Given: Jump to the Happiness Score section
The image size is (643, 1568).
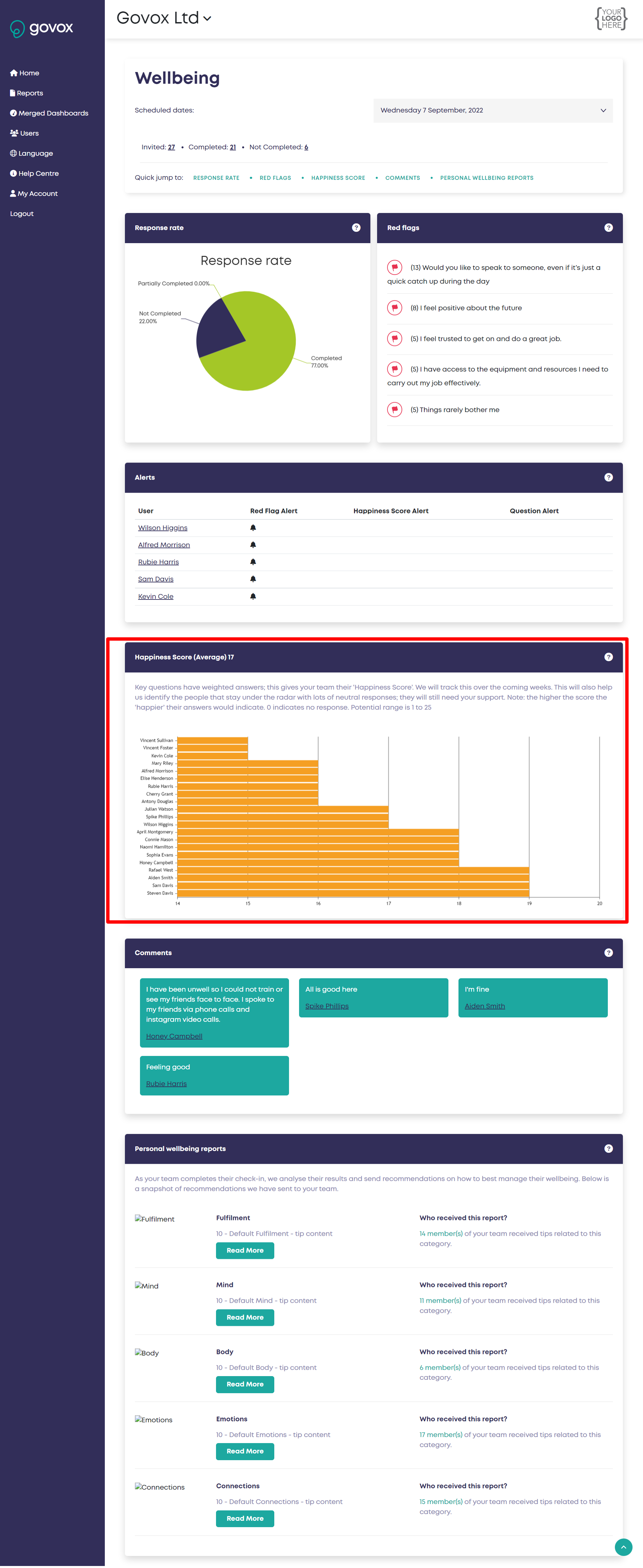Looking at the screenshot, I should coord(338,178).
